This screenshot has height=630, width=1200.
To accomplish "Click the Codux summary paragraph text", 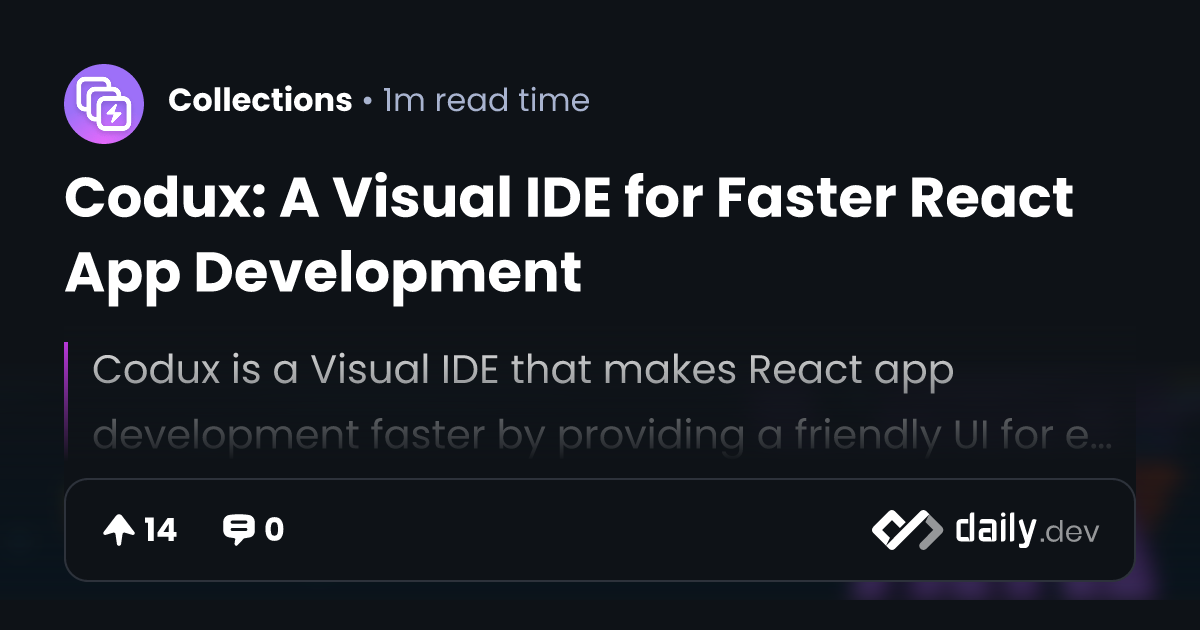I will pos(602,403).
